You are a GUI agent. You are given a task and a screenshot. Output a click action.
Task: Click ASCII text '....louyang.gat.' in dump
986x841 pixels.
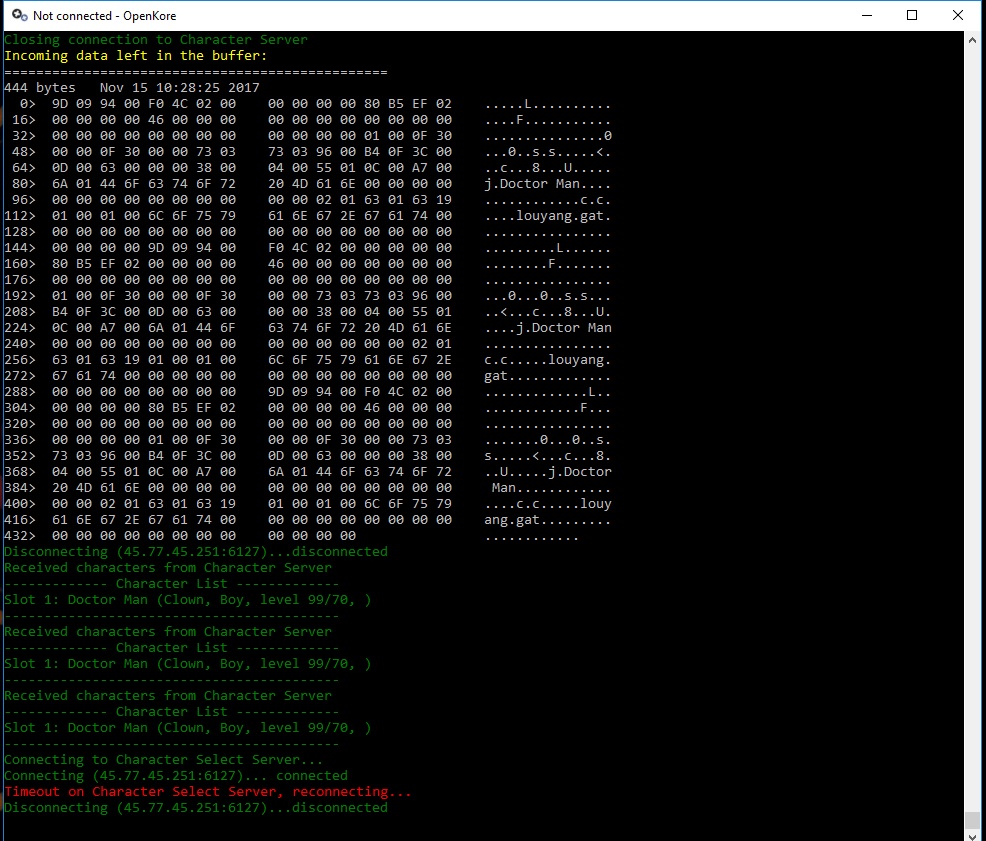click(548, 216)
